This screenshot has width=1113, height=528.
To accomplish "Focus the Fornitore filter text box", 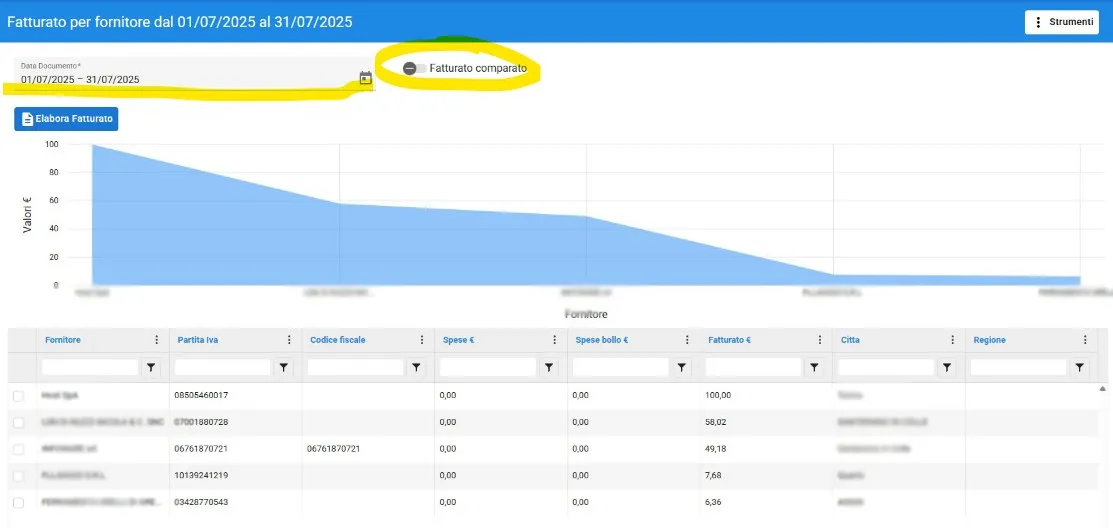I will [90, 367].
